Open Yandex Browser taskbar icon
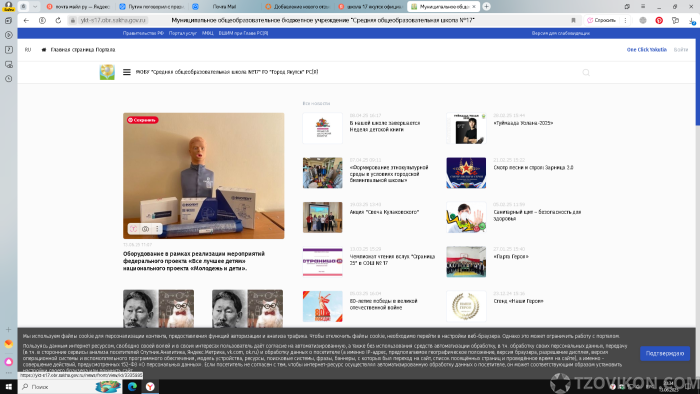 tap(150, 387)
